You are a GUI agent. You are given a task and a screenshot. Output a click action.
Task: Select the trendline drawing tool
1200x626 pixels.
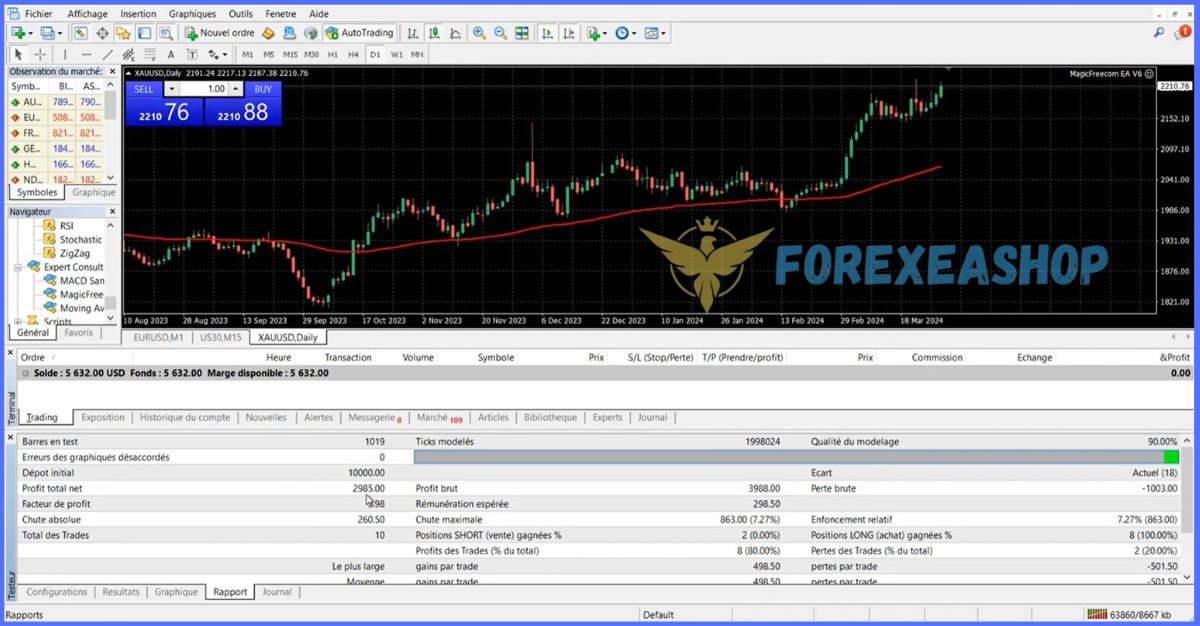[108, 54]
